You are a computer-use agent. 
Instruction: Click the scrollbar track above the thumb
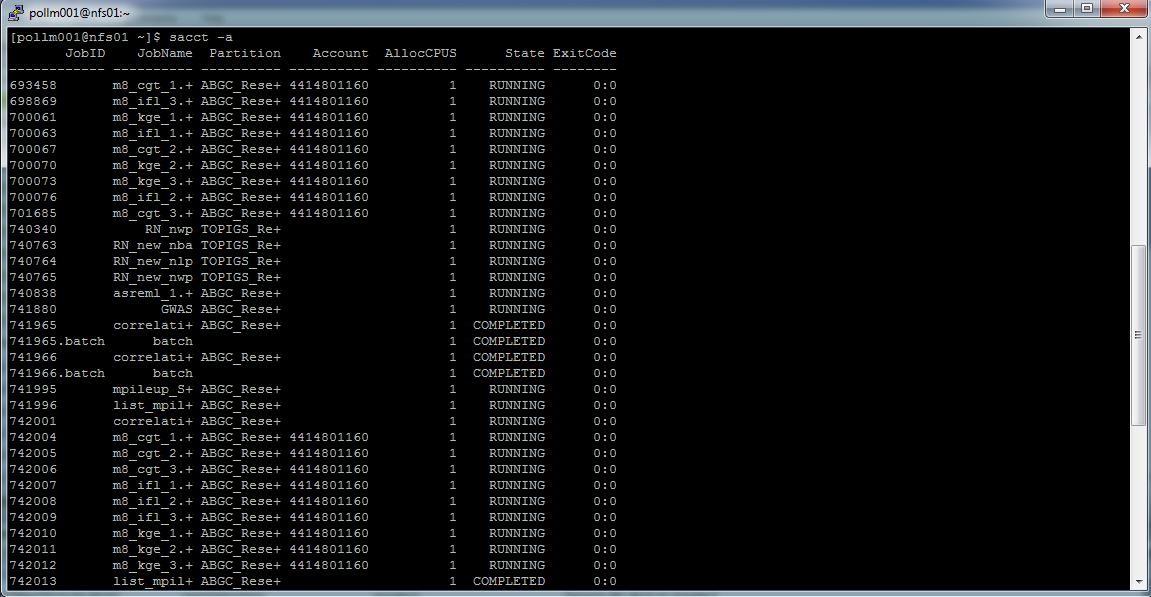(1138, 140)
